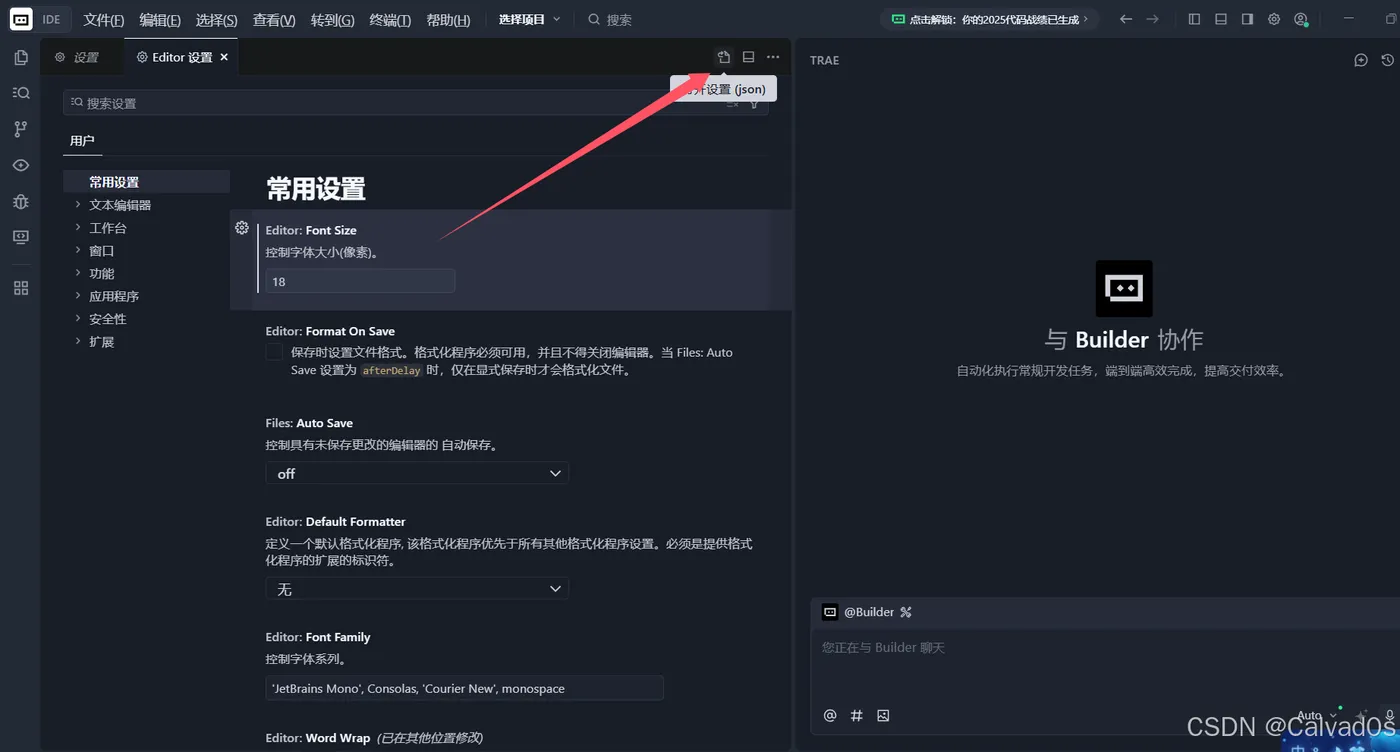Open the 选择项目 project dropdown
Image resolution: width=1400 pixels, height=752 pixels.
pyautogui.click(x=530, y=19)
